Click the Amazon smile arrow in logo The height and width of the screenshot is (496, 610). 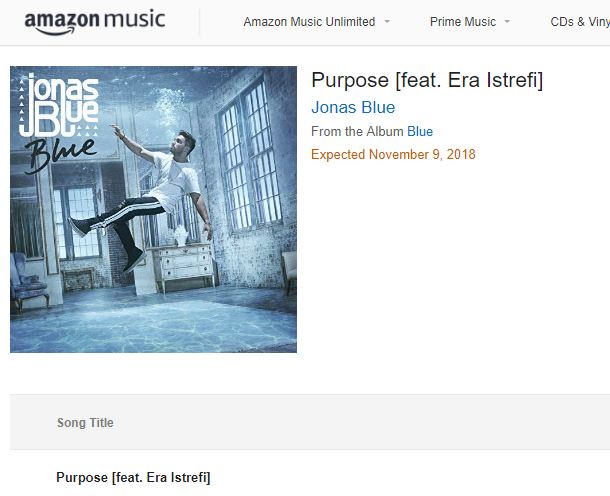(x=50, y=31)
